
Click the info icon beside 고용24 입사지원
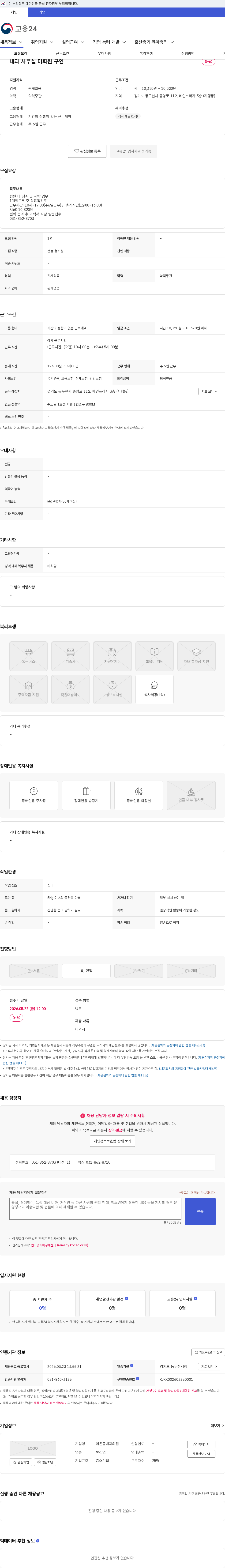pyautogui.click(x=195, y=1299)
